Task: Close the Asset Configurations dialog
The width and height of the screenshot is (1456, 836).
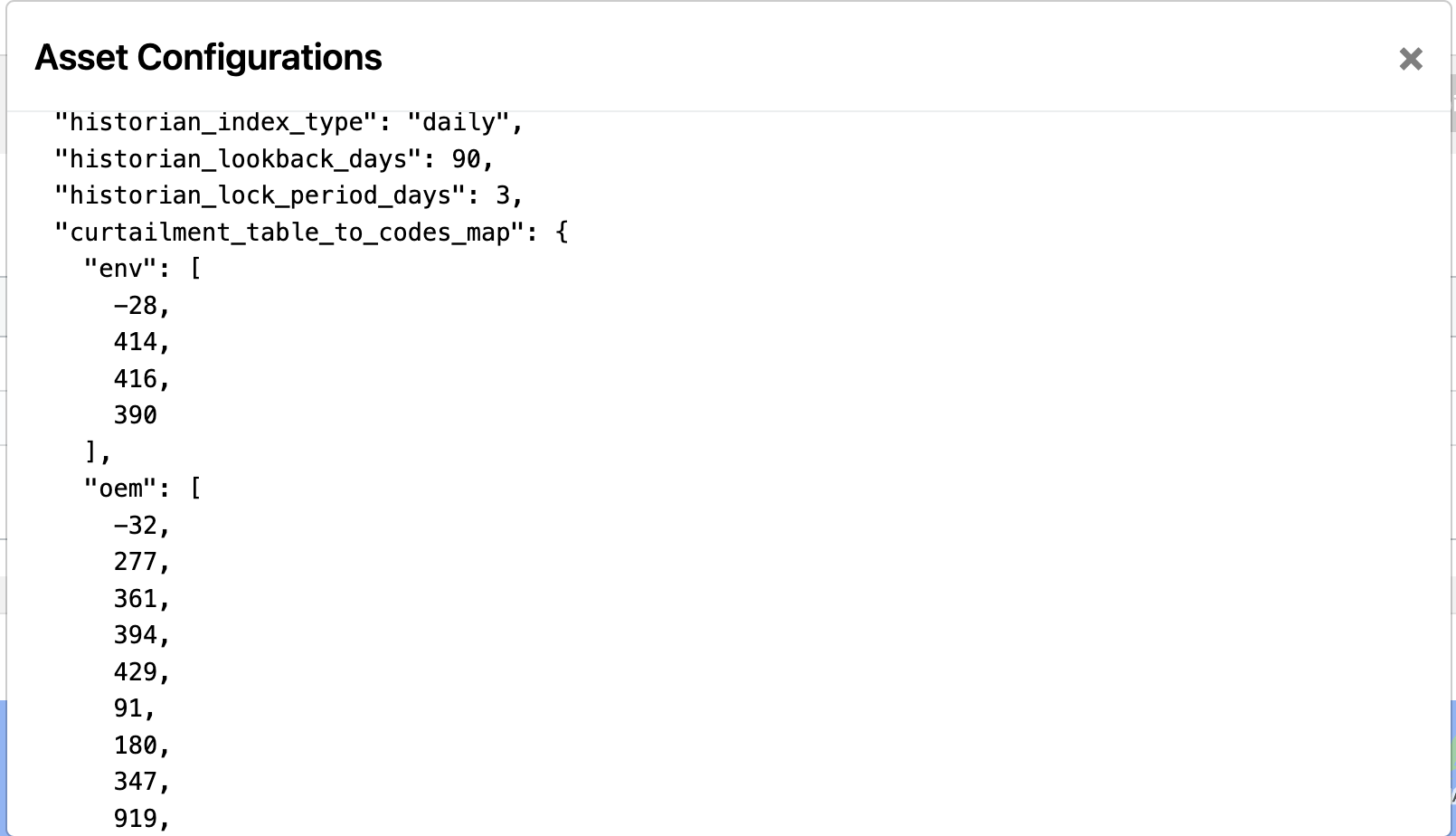Action: pyautogui.click(x=1410, y=59)
